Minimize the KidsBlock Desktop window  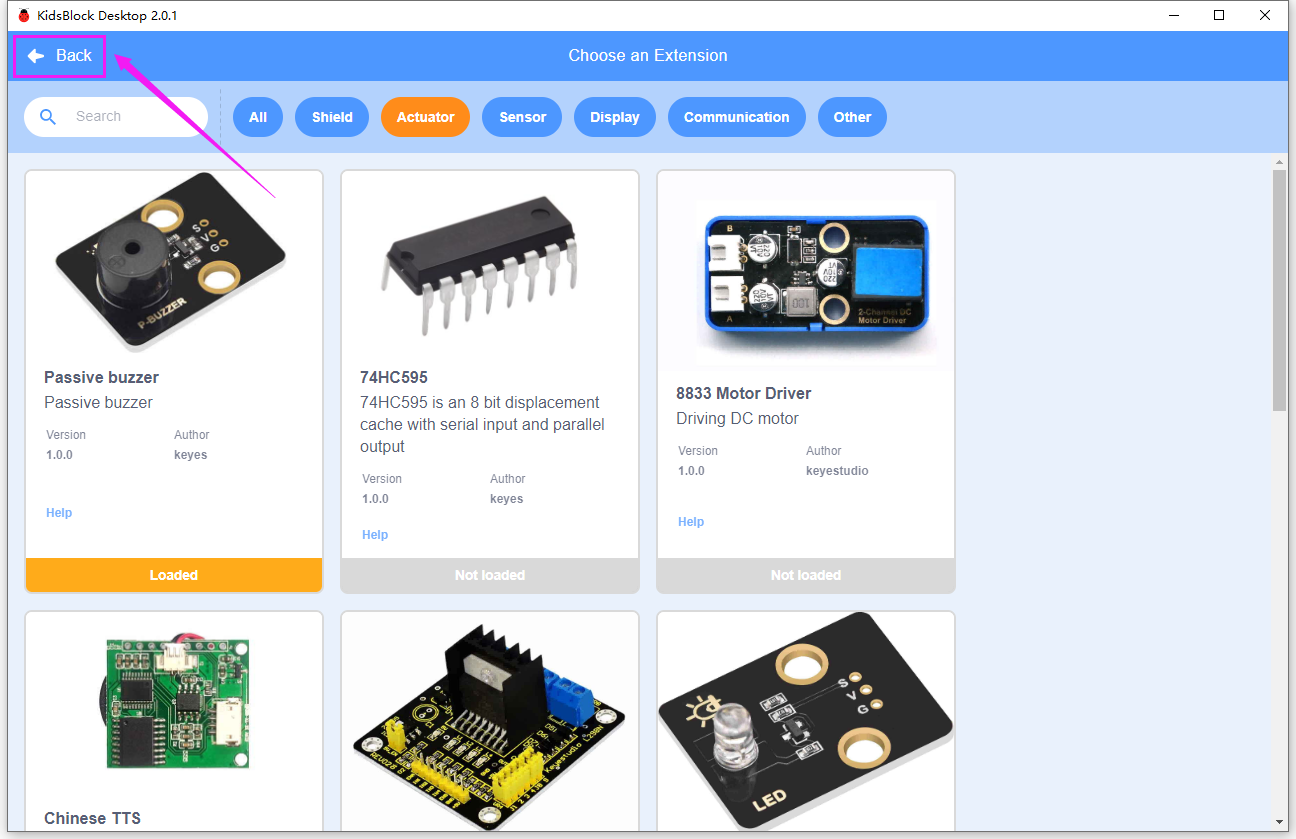pos(1174,15)
